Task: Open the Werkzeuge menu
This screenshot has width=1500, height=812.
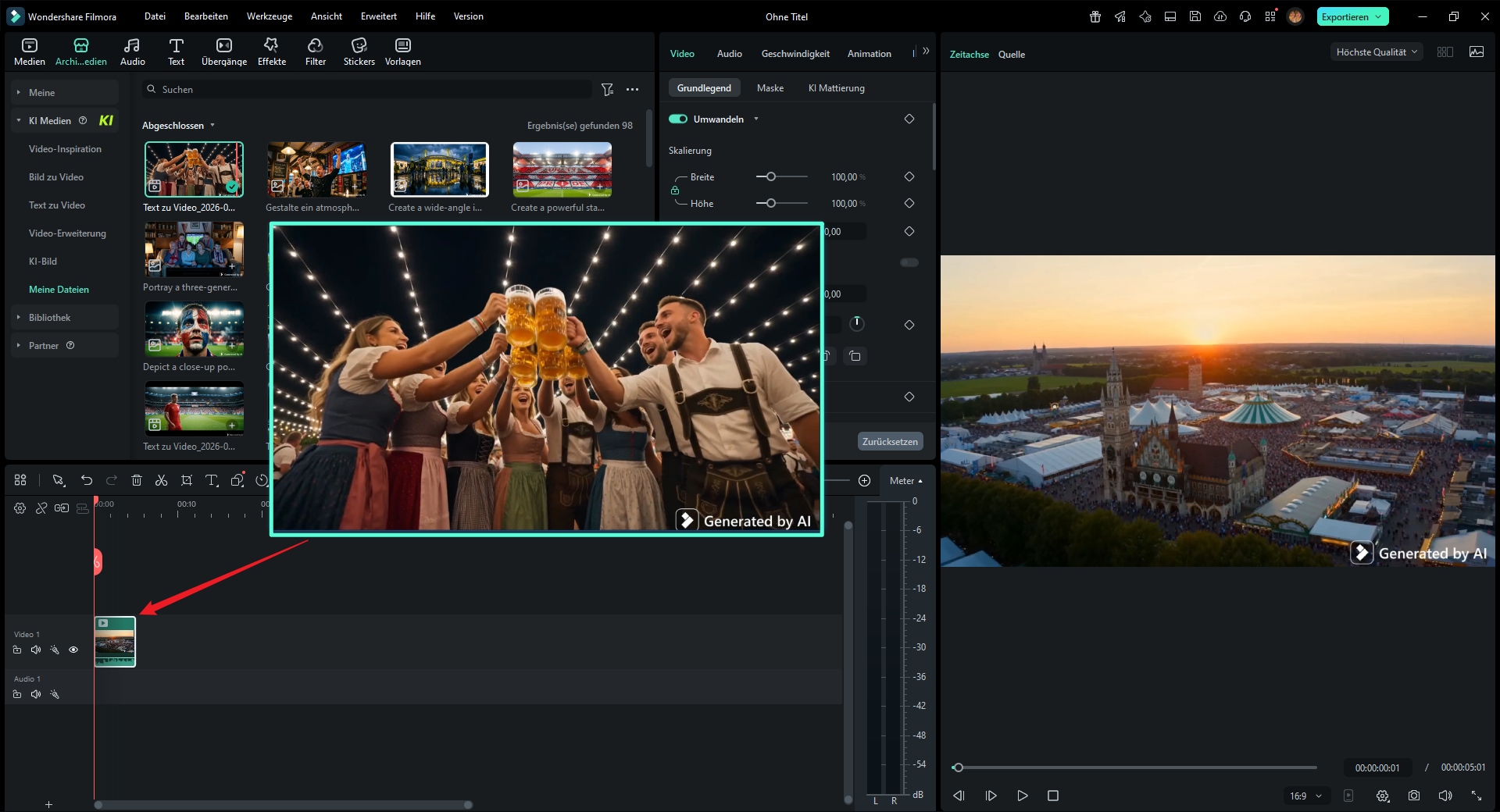Action: pos(269,16)
